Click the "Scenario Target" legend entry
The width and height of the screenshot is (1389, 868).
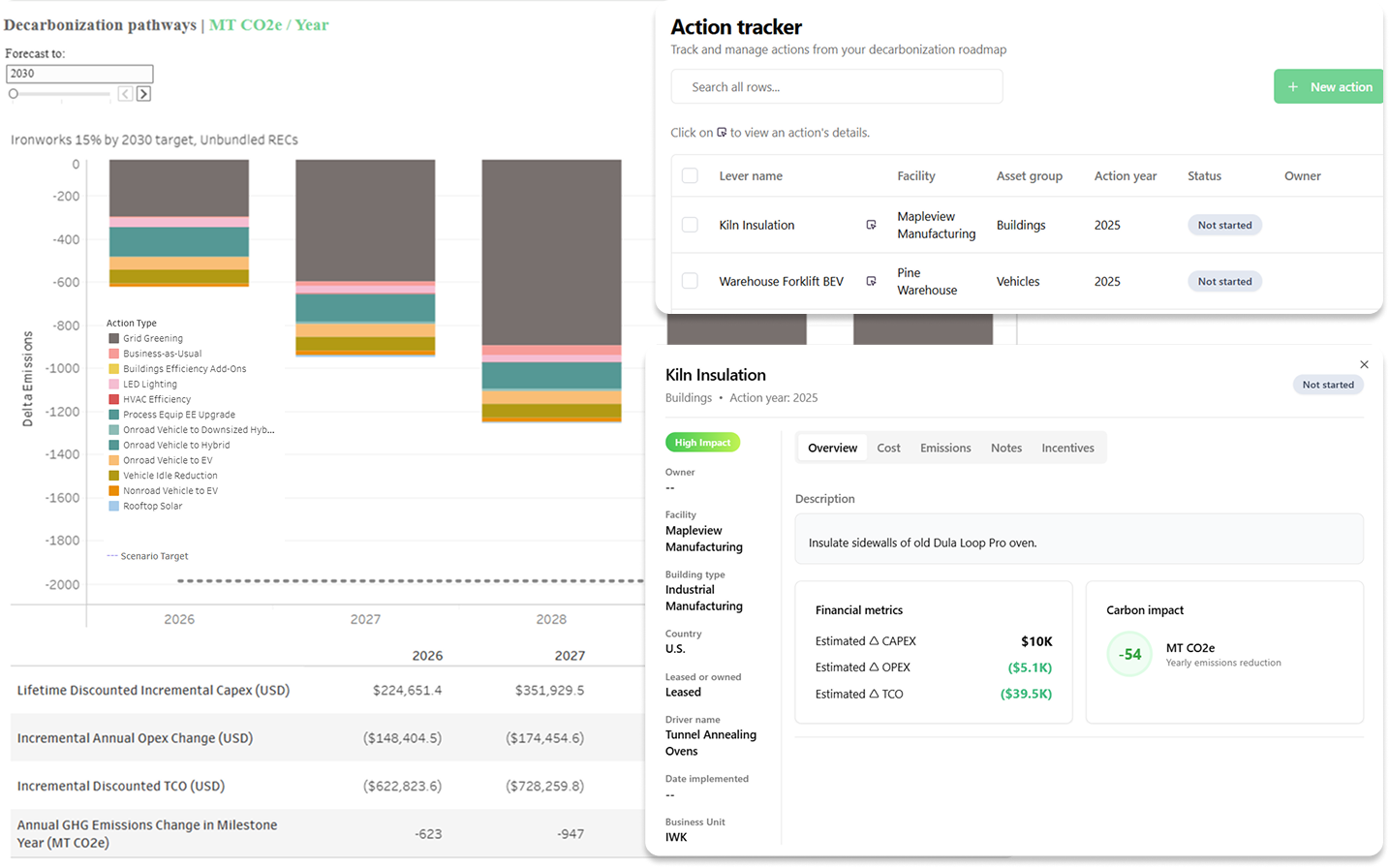(x=147, y=556)
